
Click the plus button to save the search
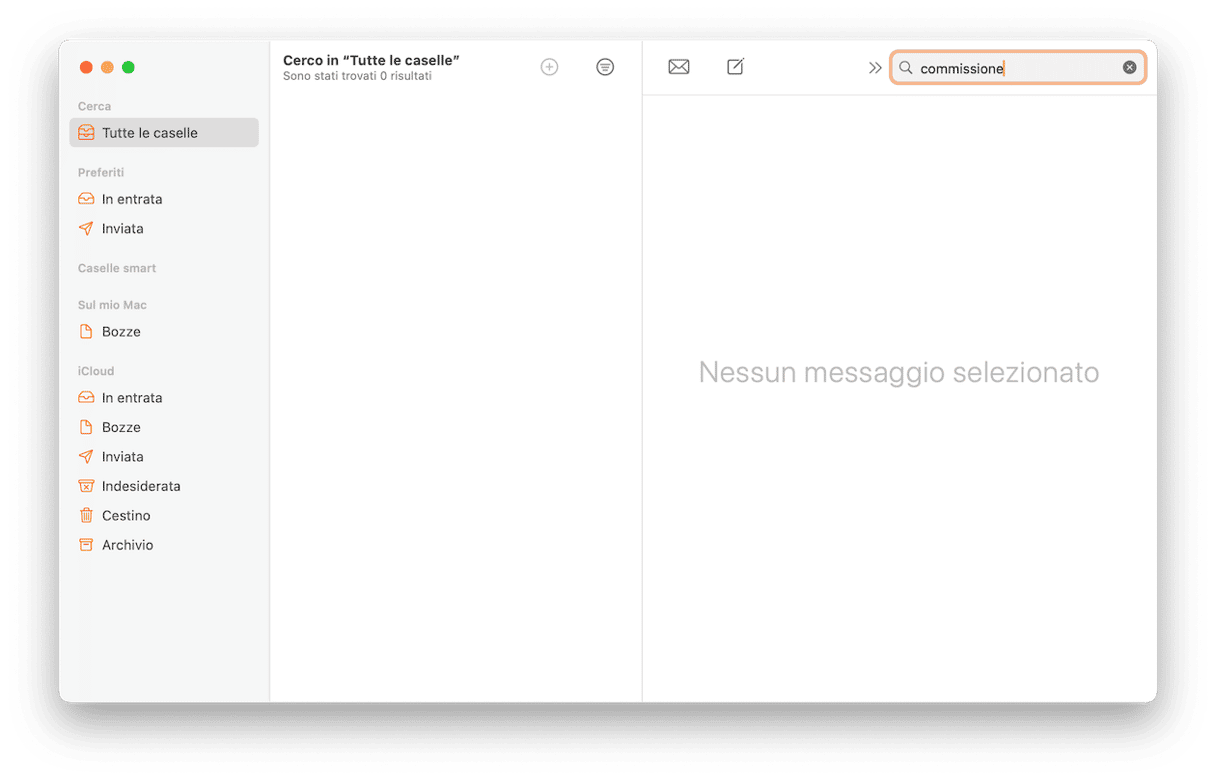(549, 67)
